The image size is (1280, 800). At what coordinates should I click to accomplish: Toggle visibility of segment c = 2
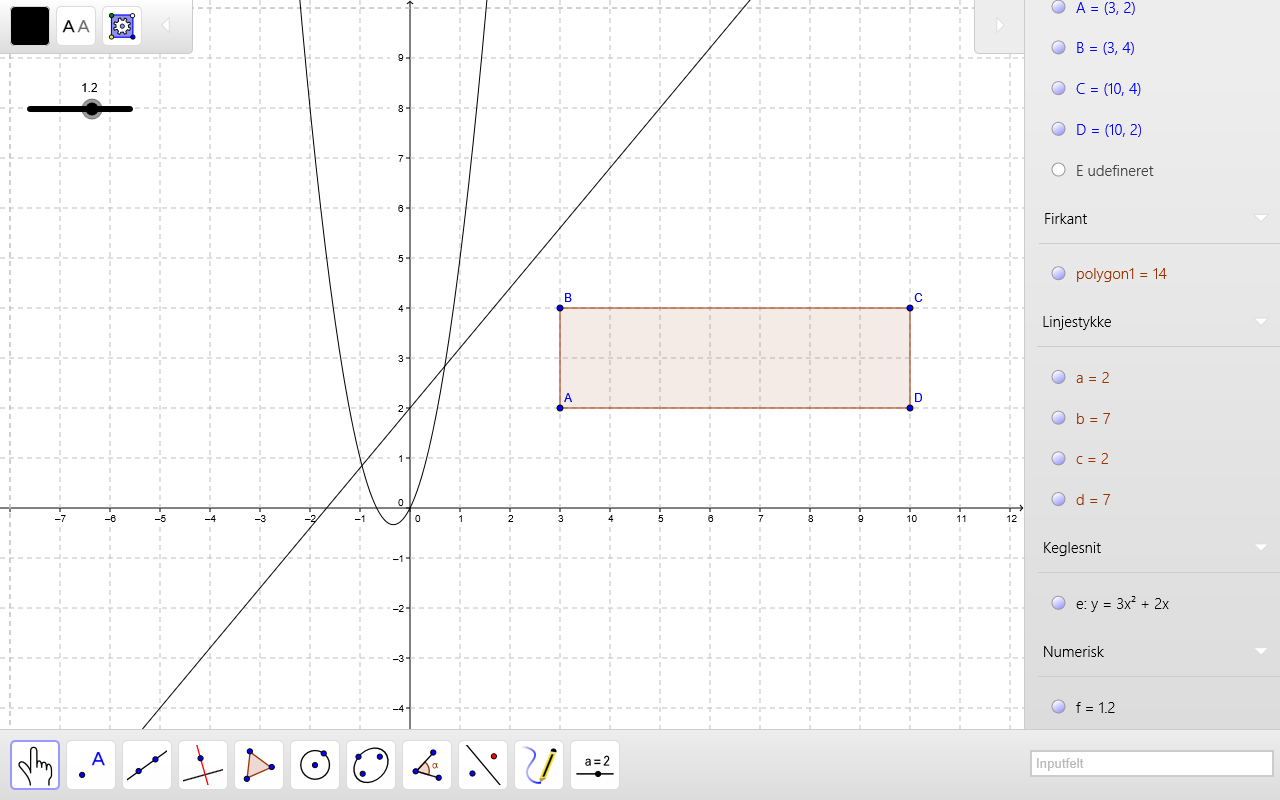(1059, 459)
